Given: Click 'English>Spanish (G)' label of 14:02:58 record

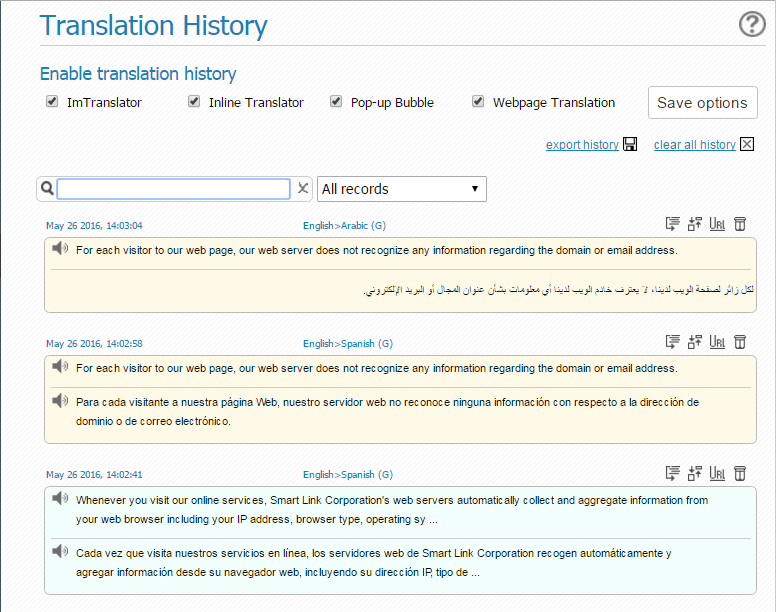Looking at the screenshot, I should pyautogui.click(x=348, y=343).
